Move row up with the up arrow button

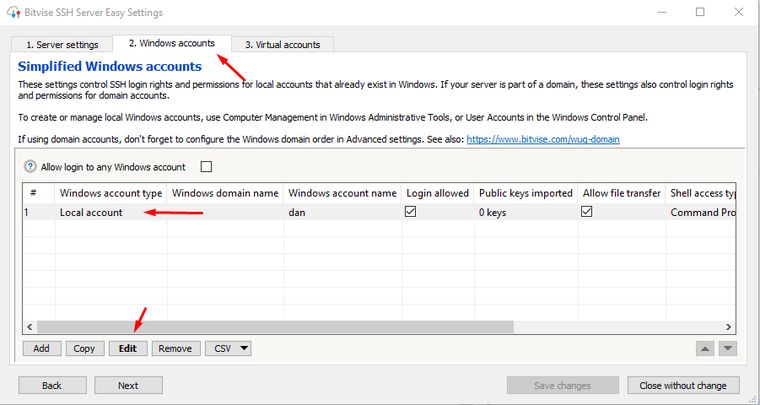[705, 348]
